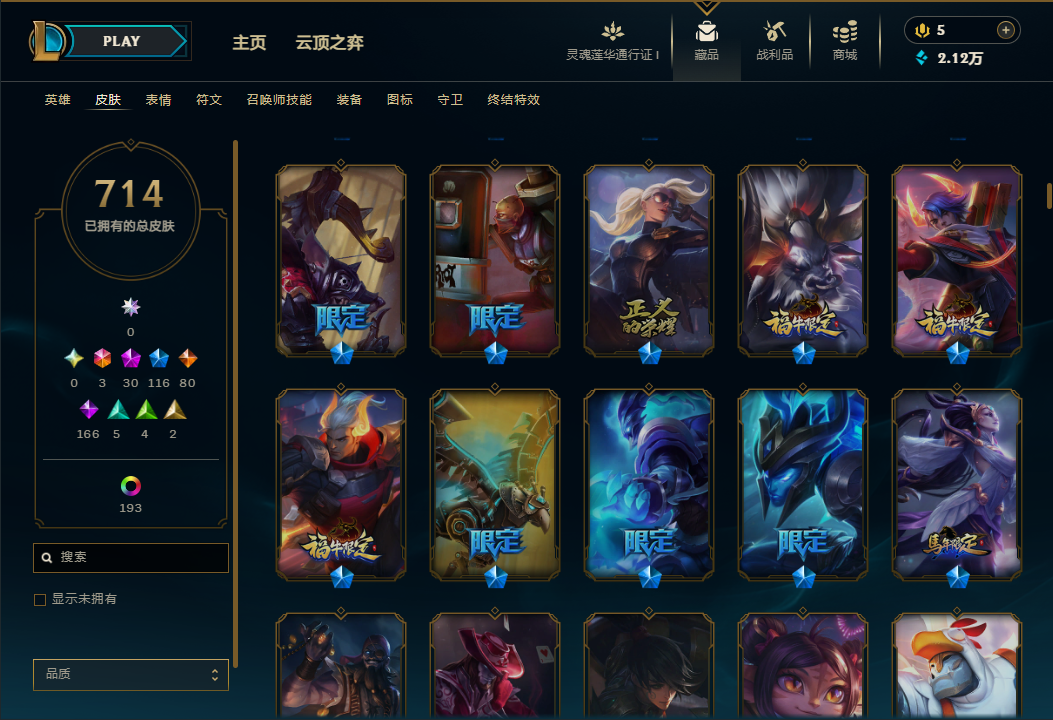
Task: Open the 商城 store coins icon
Action: [x=845, y=32]
